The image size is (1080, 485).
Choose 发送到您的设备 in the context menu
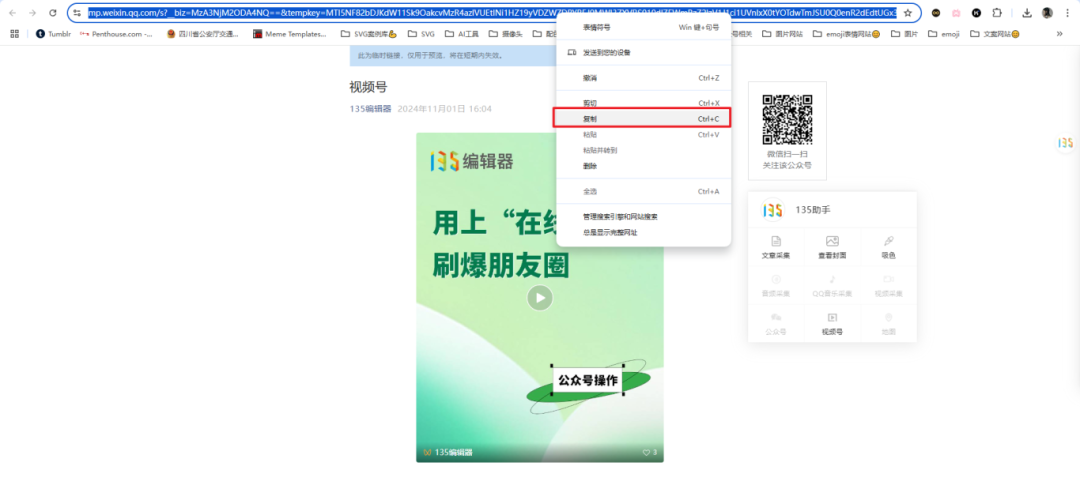643,52
